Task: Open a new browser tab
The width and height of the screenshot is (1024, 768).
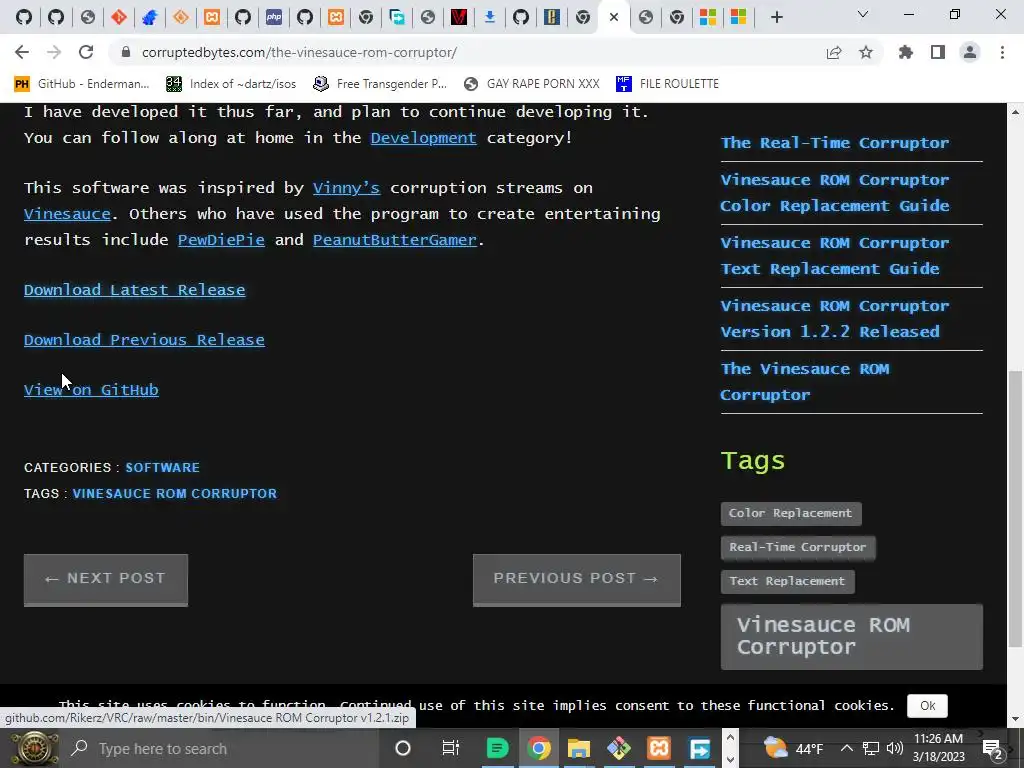Action: (x=776, y=18)
